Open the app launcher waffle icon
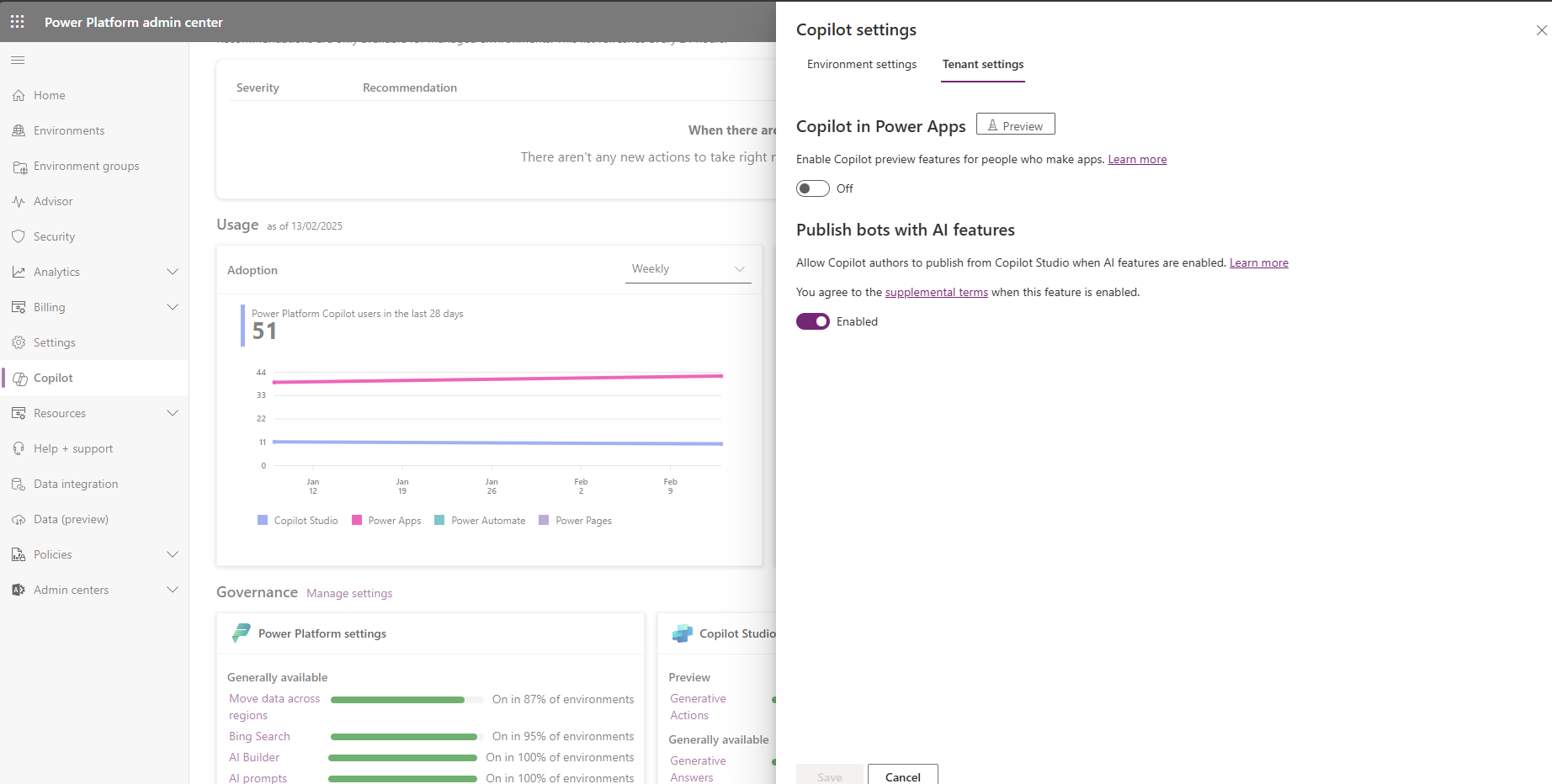 tap(18, 22)
